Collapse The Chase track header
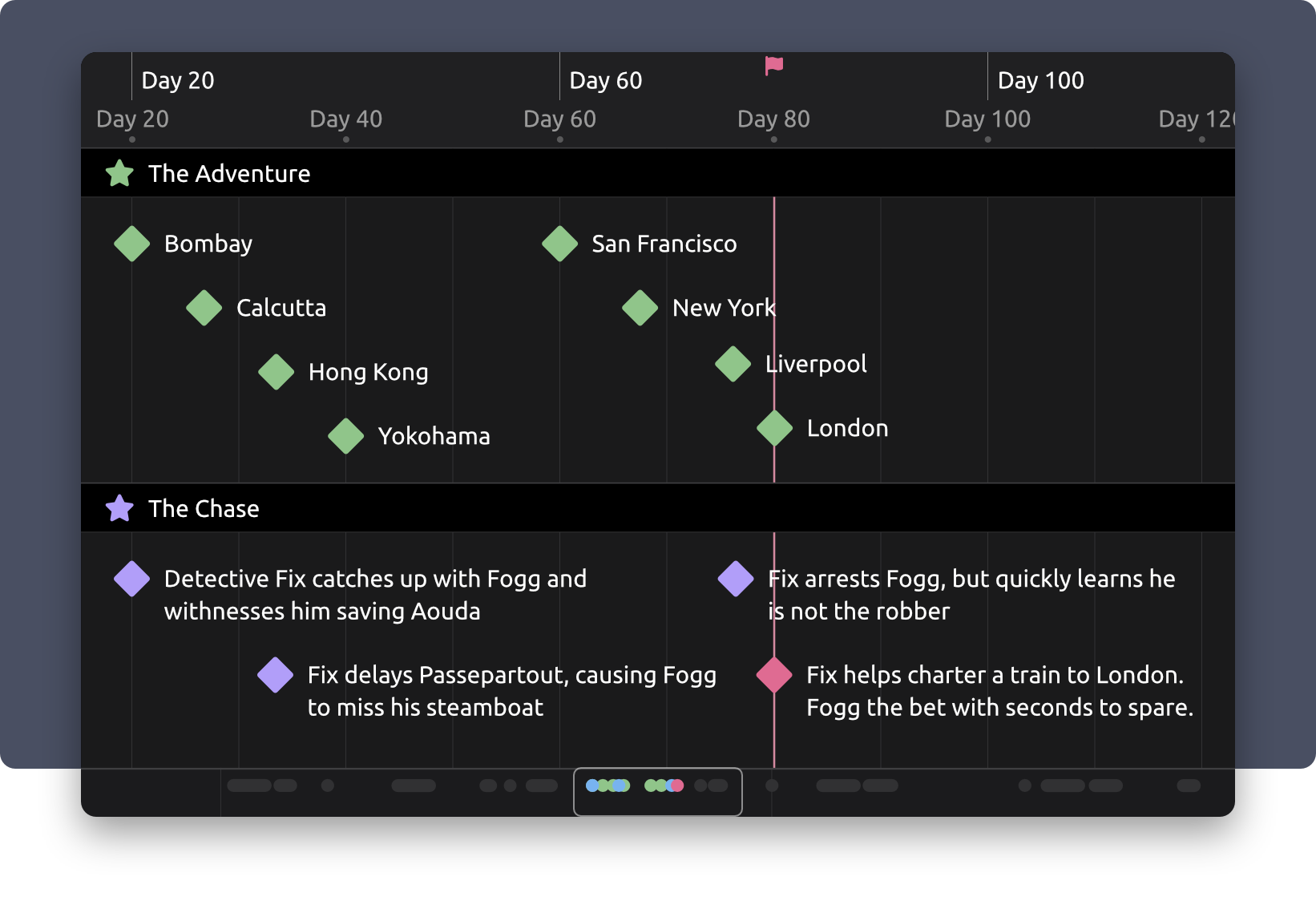This screenshot has height=913, width=1316. 204,507
